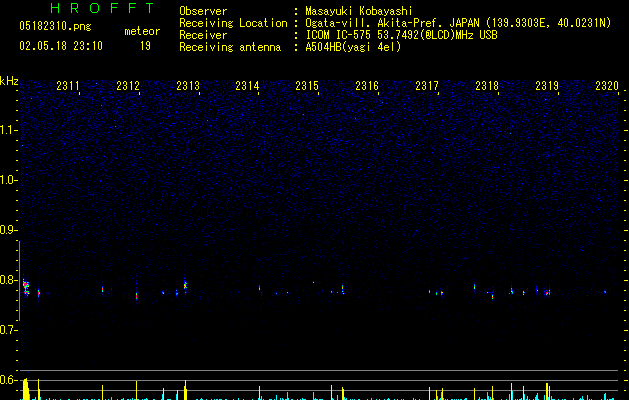629x400 pixels.
Task: Click the meteor echo before 2313
Action: click(x=185, y=285)
